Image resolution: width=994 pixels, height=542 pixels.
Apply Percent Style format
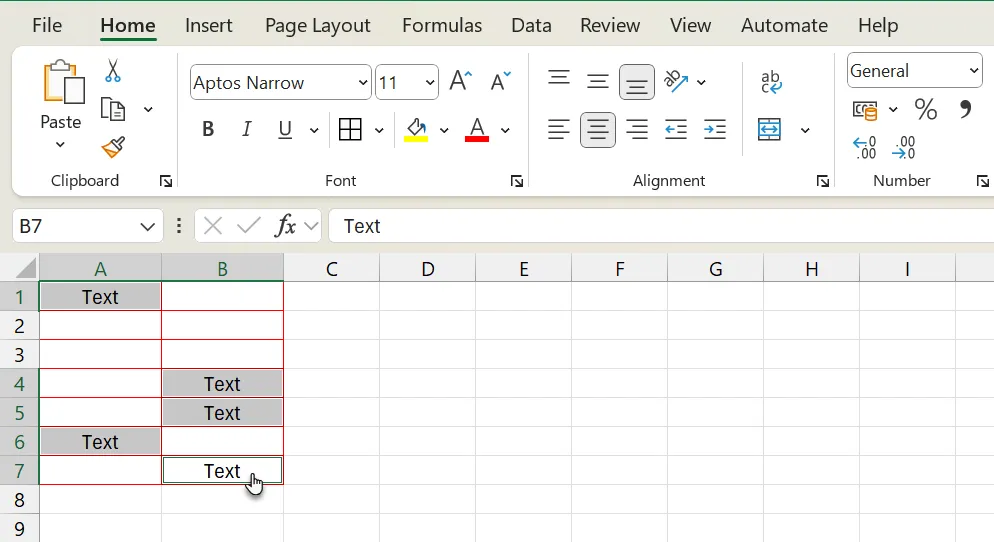(x=926, y=110)
